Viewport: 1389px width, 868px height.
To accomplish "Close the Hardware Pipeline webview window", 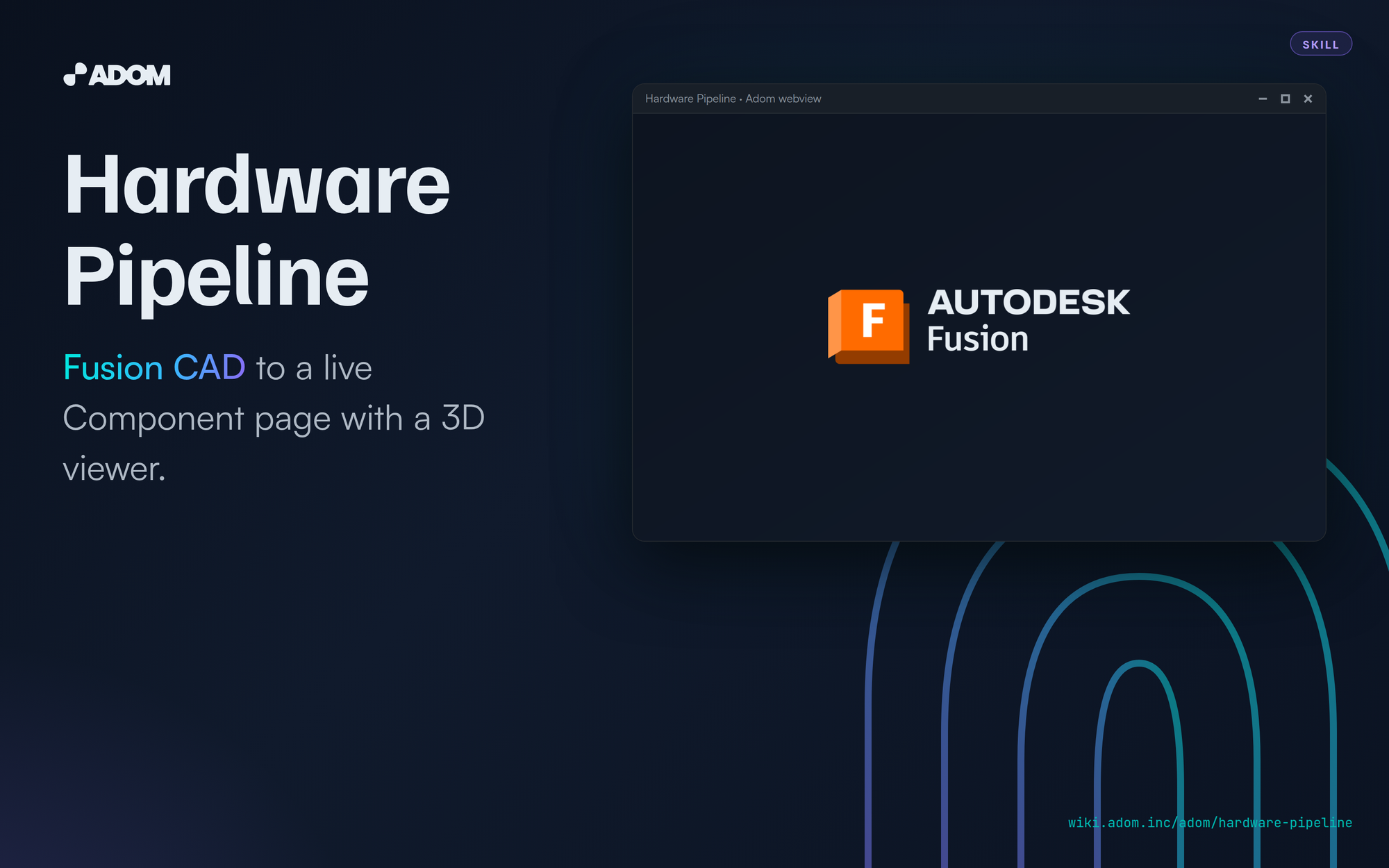I will point(1308,99).
